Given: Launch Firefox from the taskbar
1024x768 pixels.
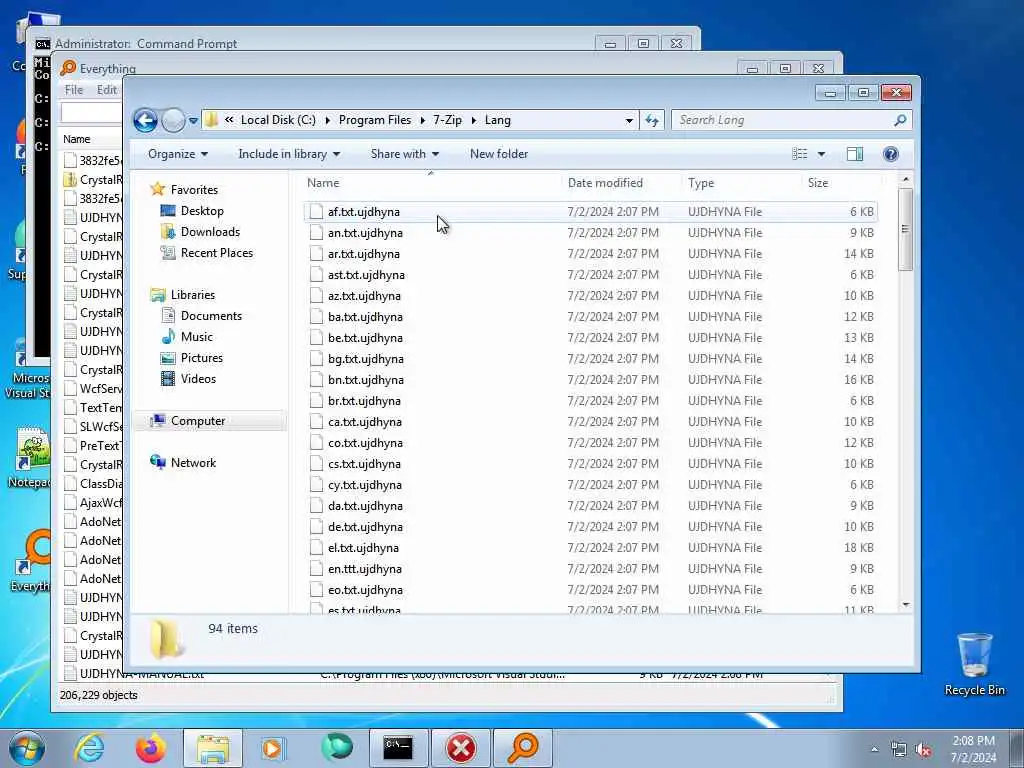Looking at the screenshot, I should pos(151,748).
